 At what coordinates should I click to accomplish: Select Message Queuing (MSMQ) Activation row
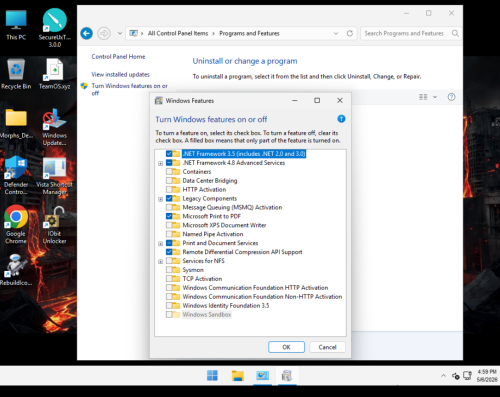[232, 207]
